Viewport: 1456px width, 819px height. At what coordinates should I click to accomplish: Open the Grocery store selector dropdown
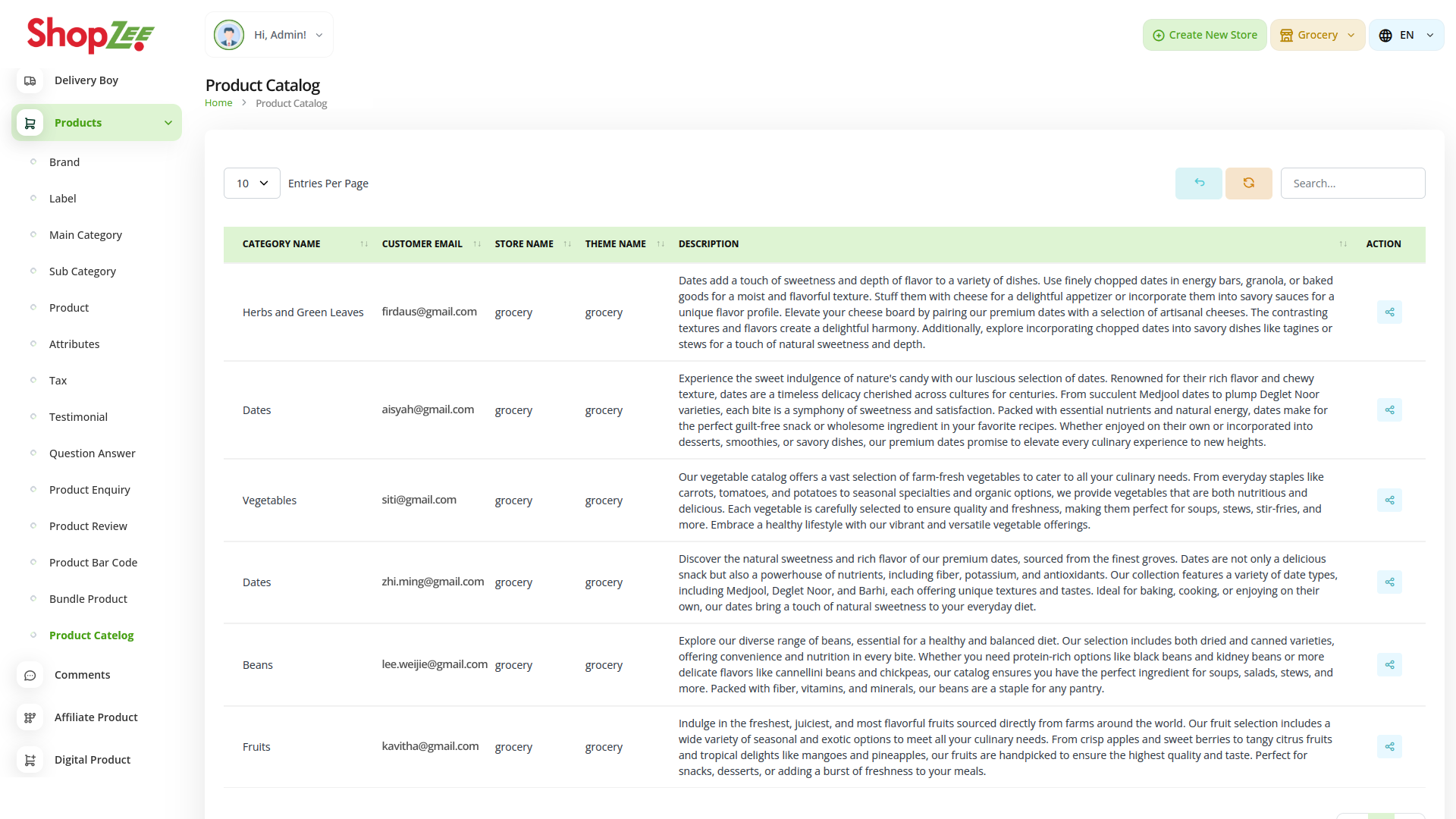click(x=1317, y=35)
